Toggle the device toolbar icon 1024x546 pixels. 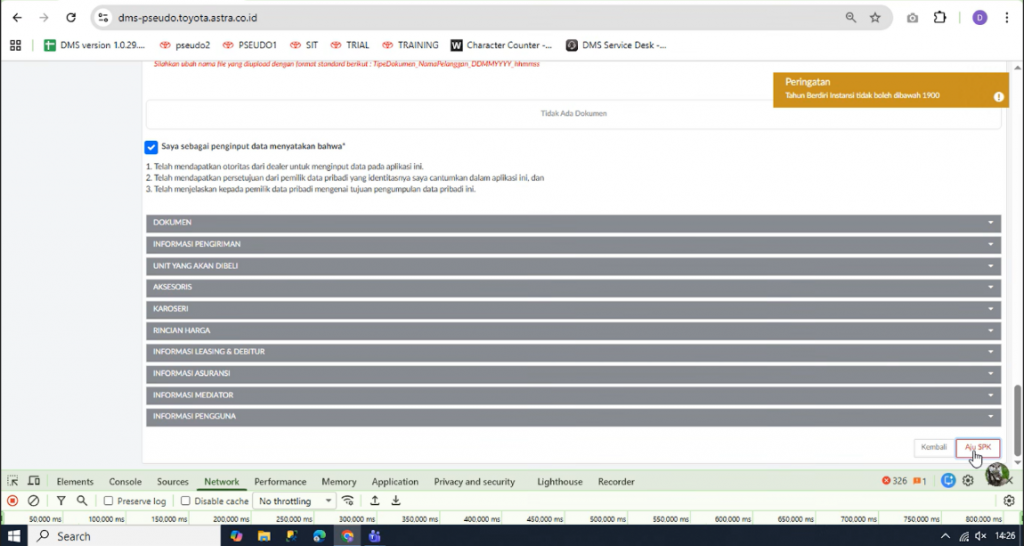tap(34, 481)
